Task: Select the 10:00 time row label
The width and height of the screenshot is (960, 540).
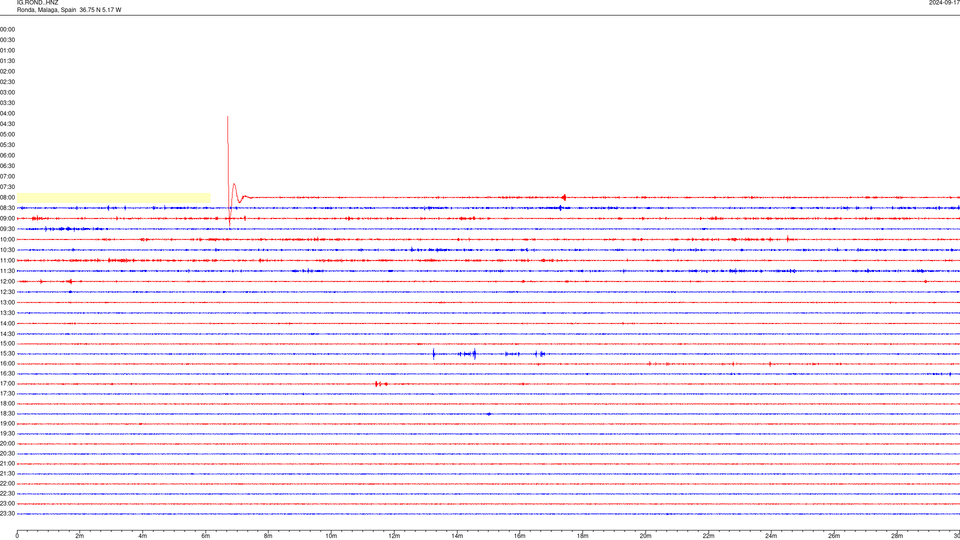Action: [x=7, y=239]
